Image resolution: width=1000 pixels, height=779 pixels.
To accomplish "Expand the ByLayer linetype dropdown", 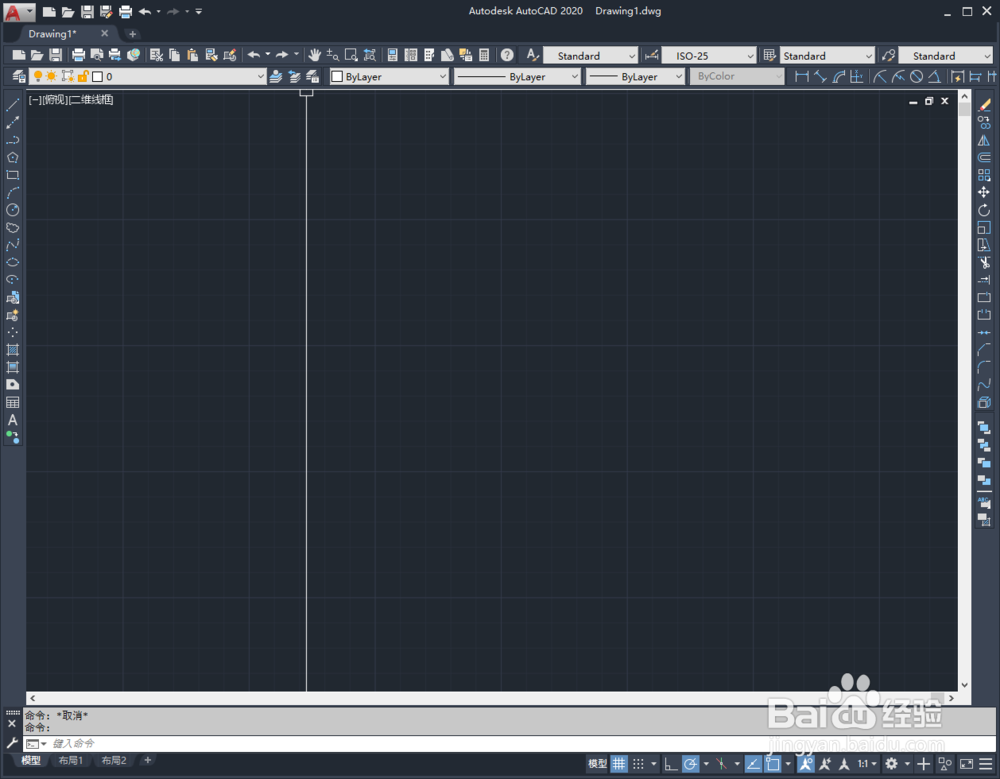I will pyautogui.click(x=575, y=76).
